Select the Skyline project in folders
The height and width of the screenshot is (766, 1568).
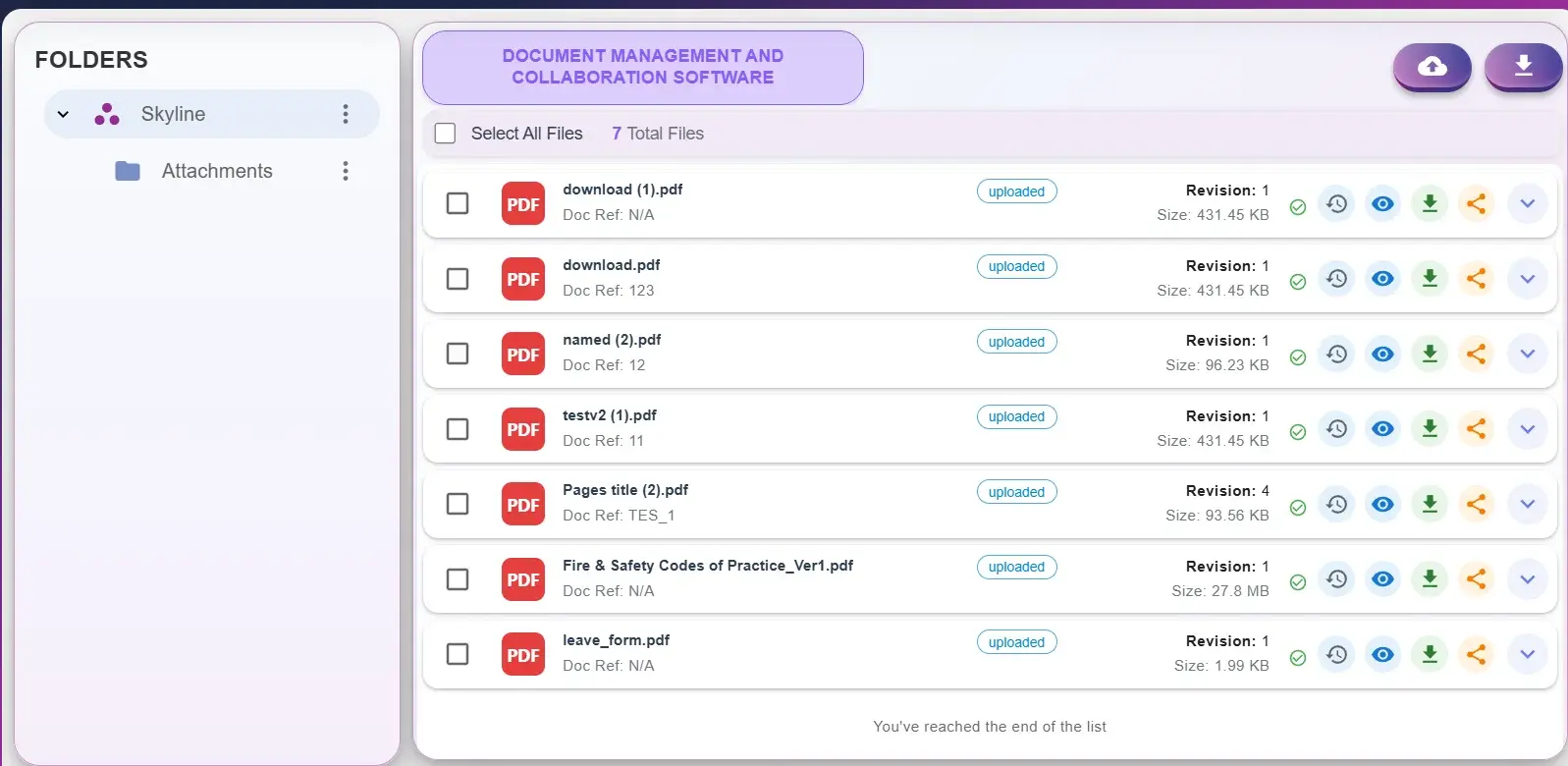(x=212, y=114)
